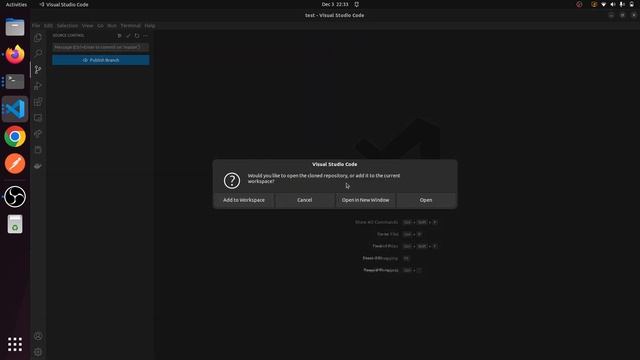Viewport: 640px width, 360px height.
Task: Click the view-as-tree icon in the Source Control header
Action: [x=120, y=36]
